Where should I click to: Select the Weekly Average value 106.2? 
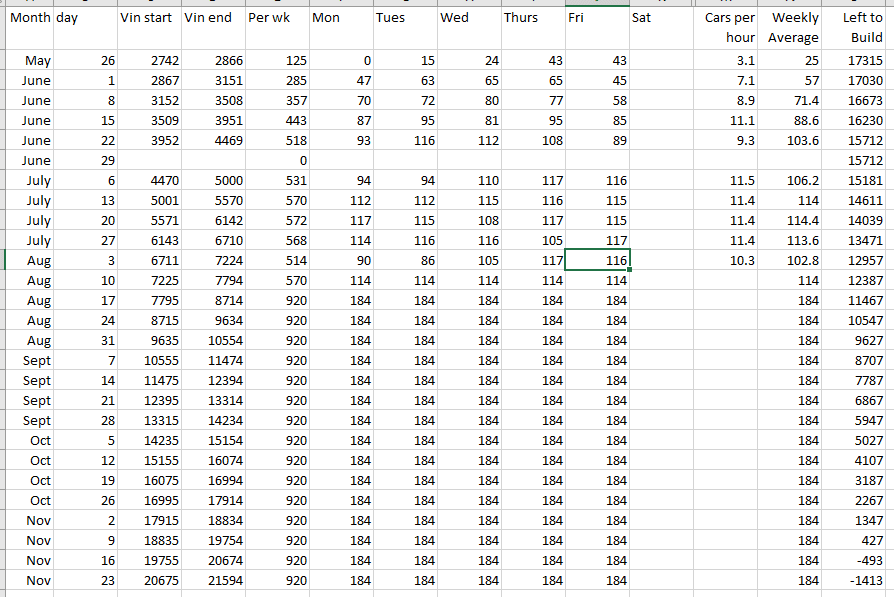790,181
